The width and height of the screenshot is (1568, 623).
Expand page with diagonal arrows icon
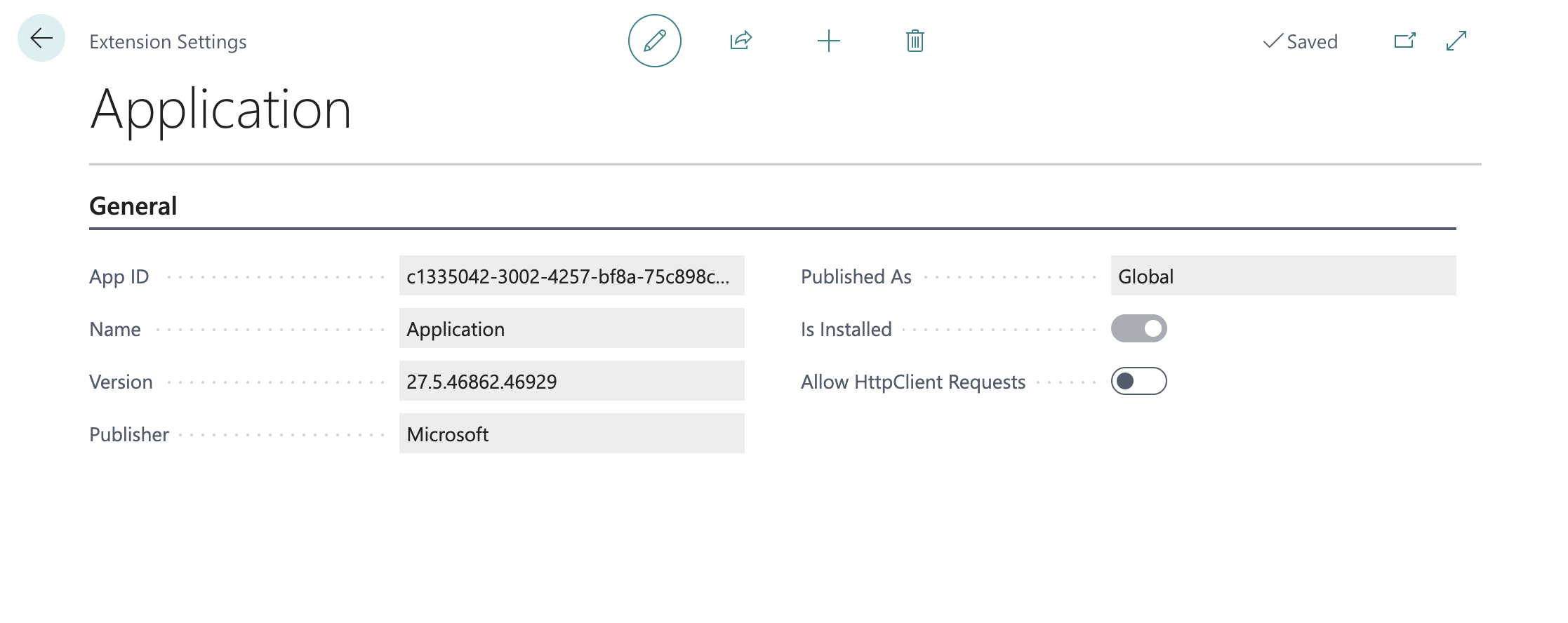1456,41
